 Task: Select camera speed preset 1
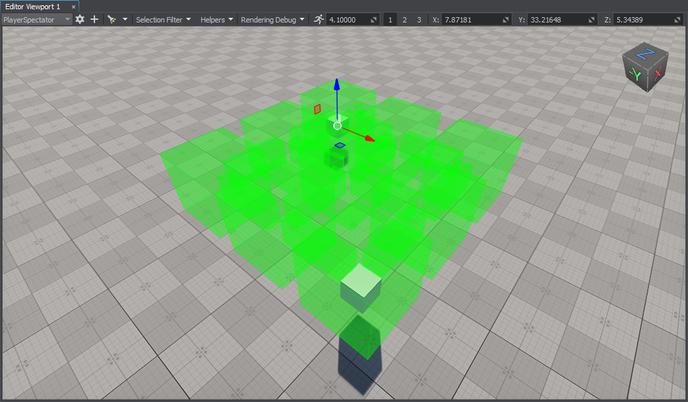tap(390, 20)
